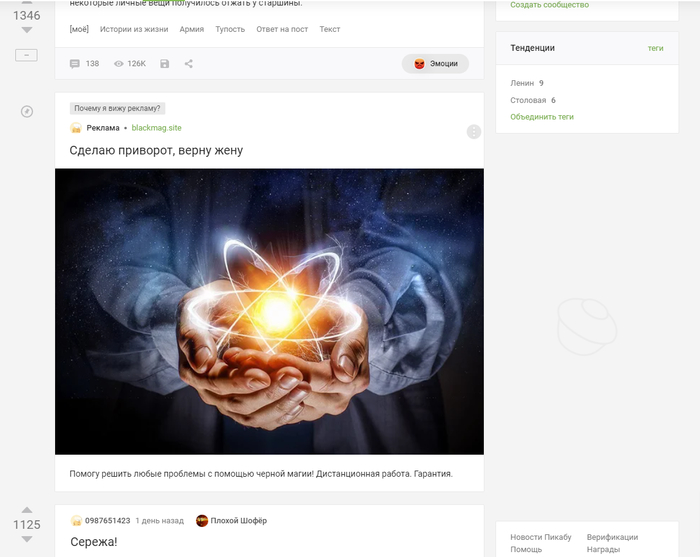Click the pin icon in the left gutter
700x557 pixels.
27,111
